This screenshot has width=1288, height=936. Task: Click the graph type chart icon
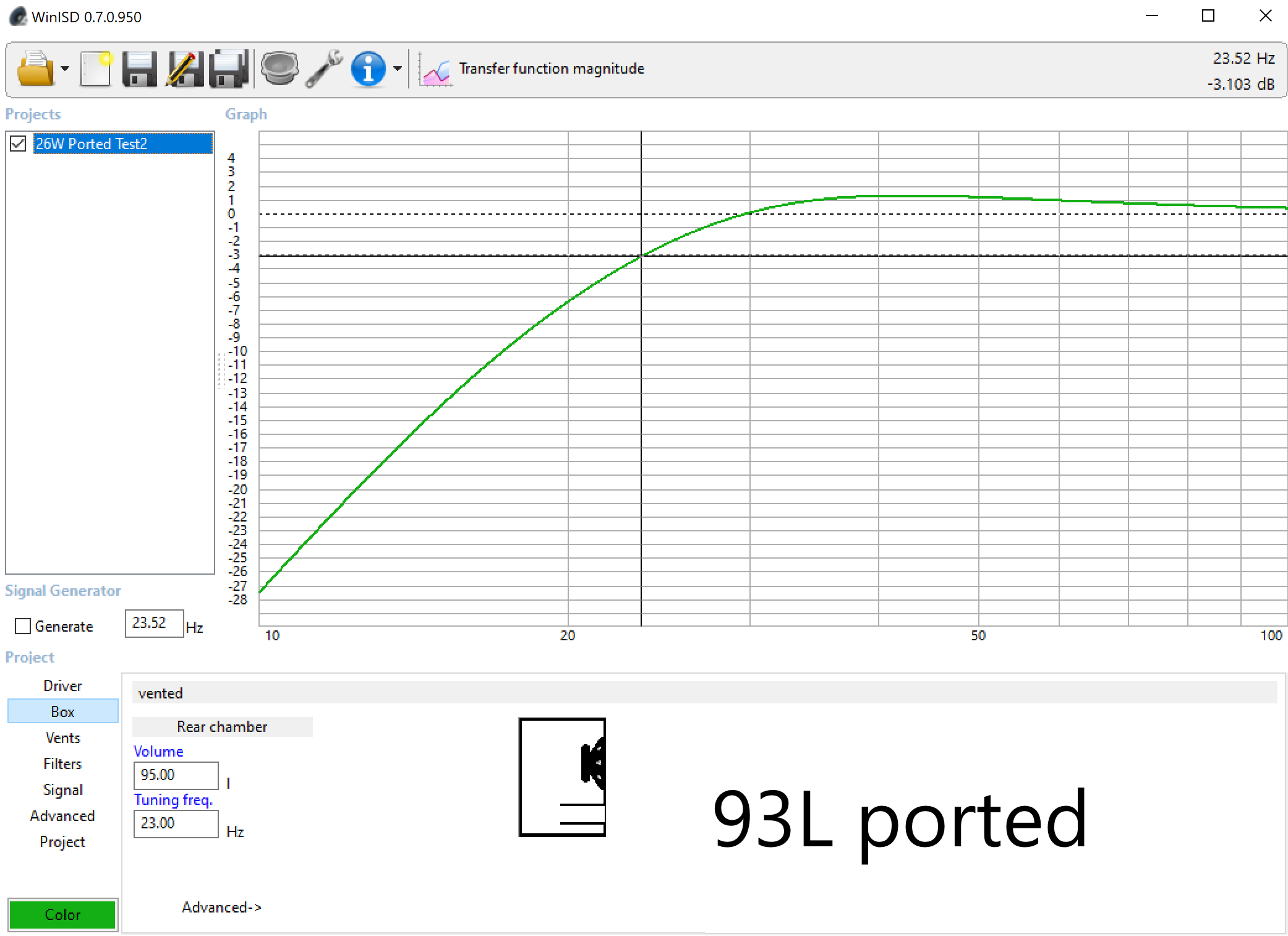[x=435, y=69]
